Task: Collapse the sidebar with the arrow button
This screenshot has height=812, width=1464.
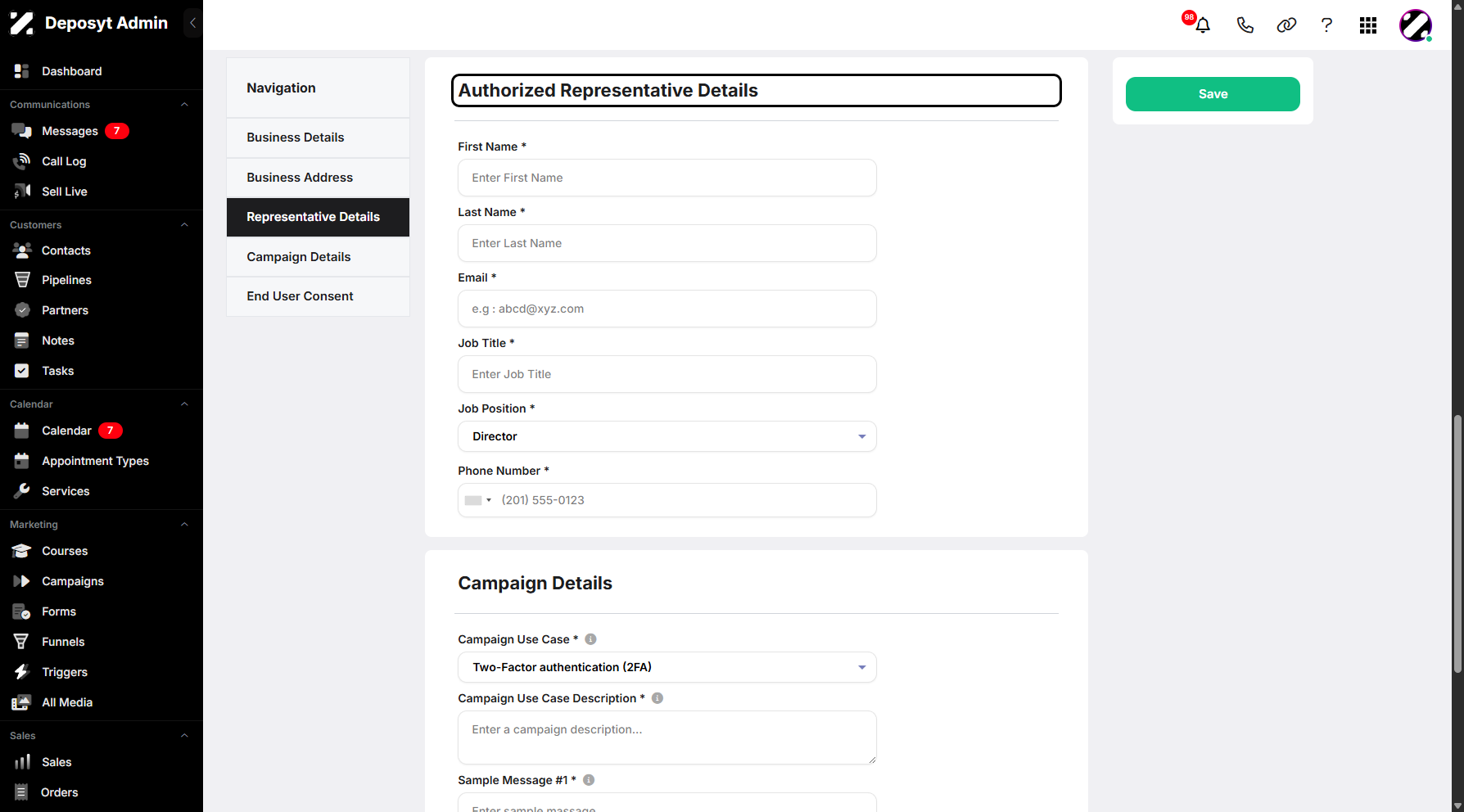Action: [x=192, y=23]
